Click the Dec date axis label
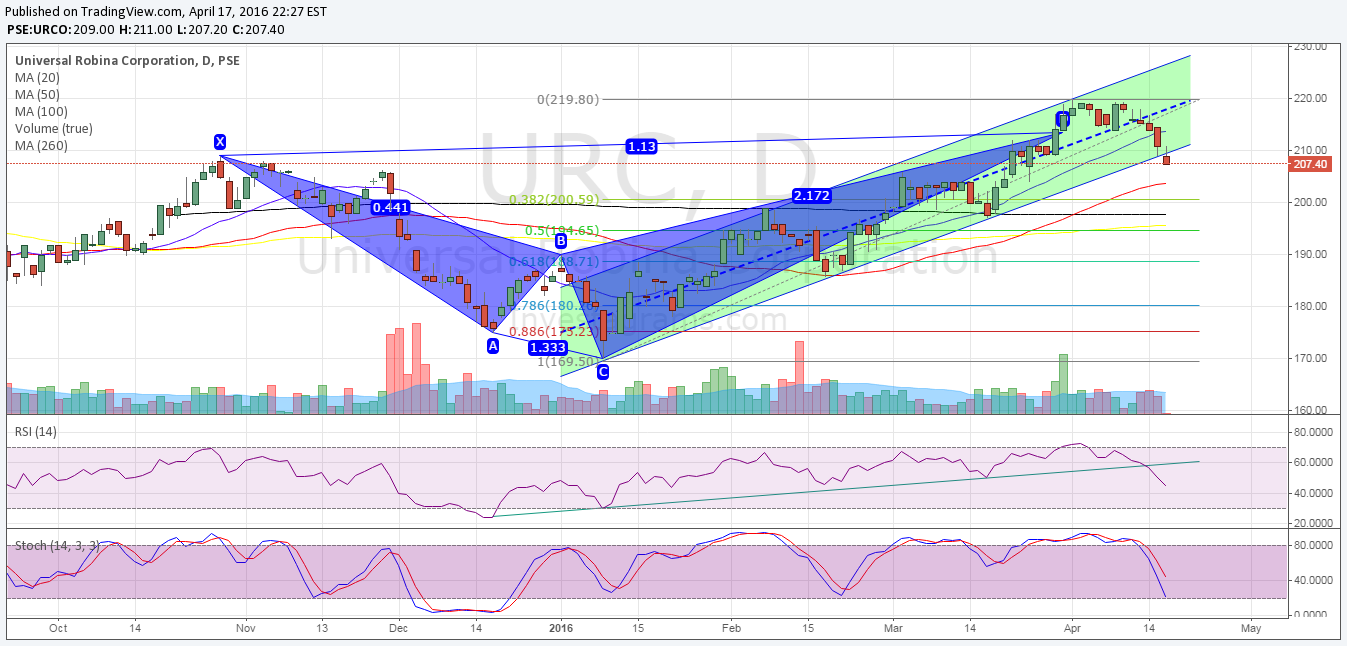 [399, 629]
